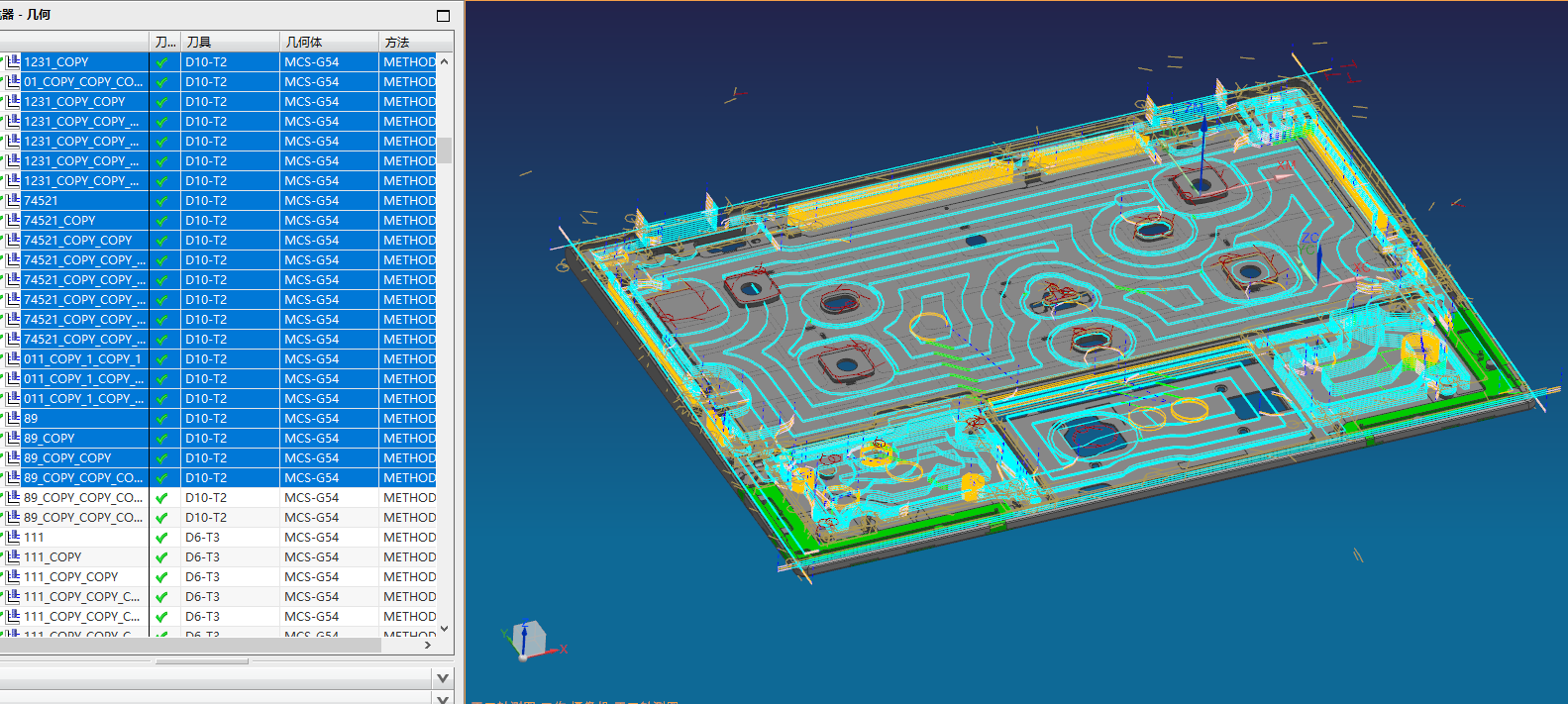Screen dimensions: 1568x704
Task: Click the METHOD cell of row 74521_COPY
Action: point(408,220)
